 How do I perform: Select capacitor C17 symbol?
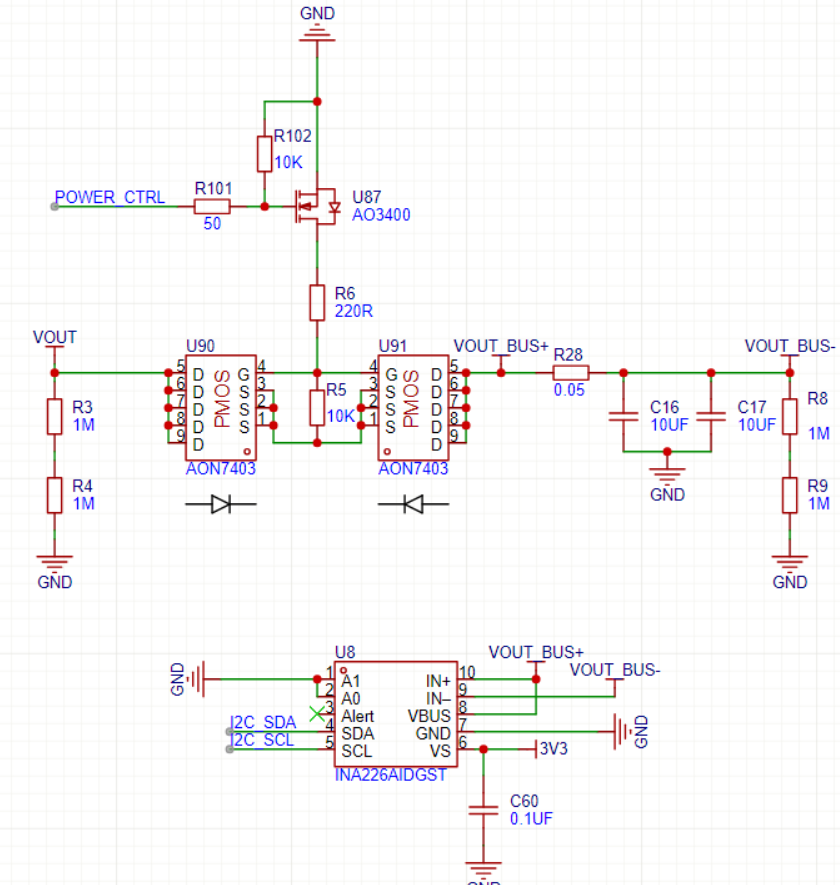[x=711, y=417]
